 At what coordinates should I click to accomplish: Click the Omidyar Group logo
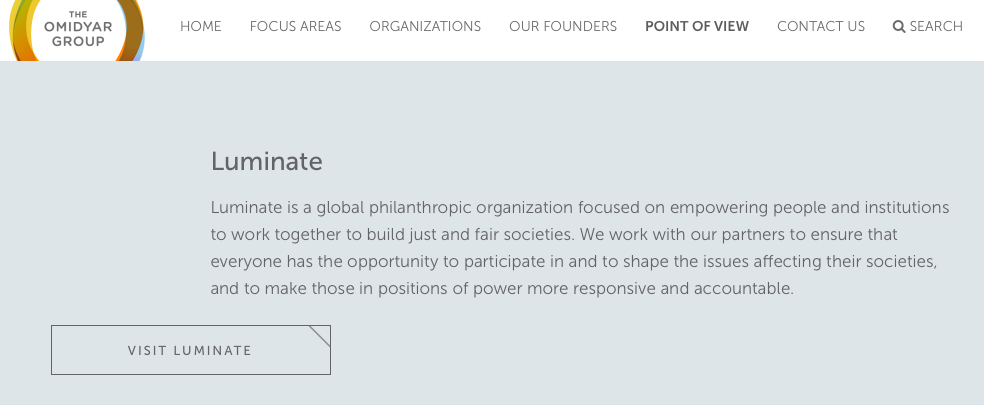[77, 30]
